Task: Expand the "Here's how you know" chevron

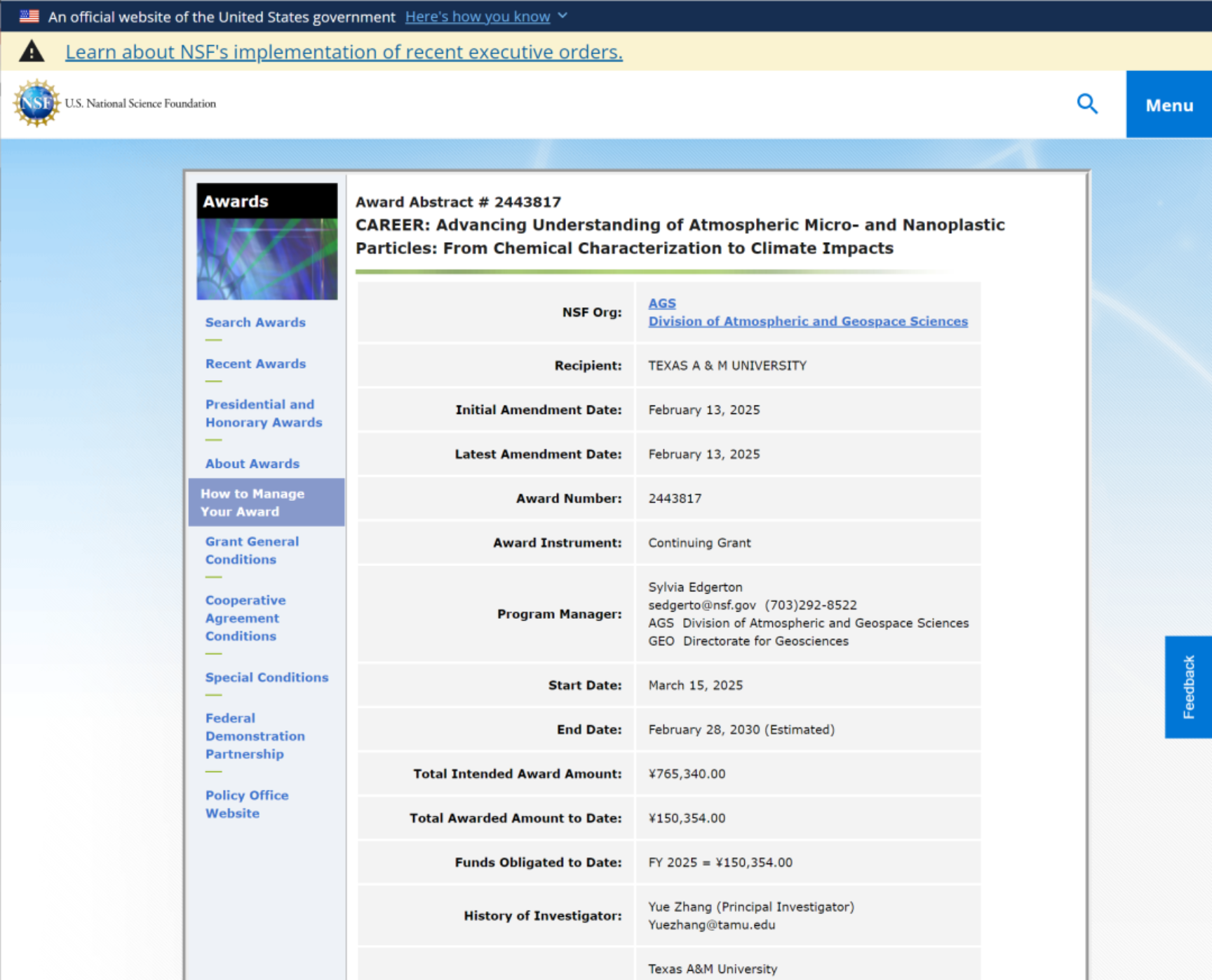Action: (x=563, y=16)
